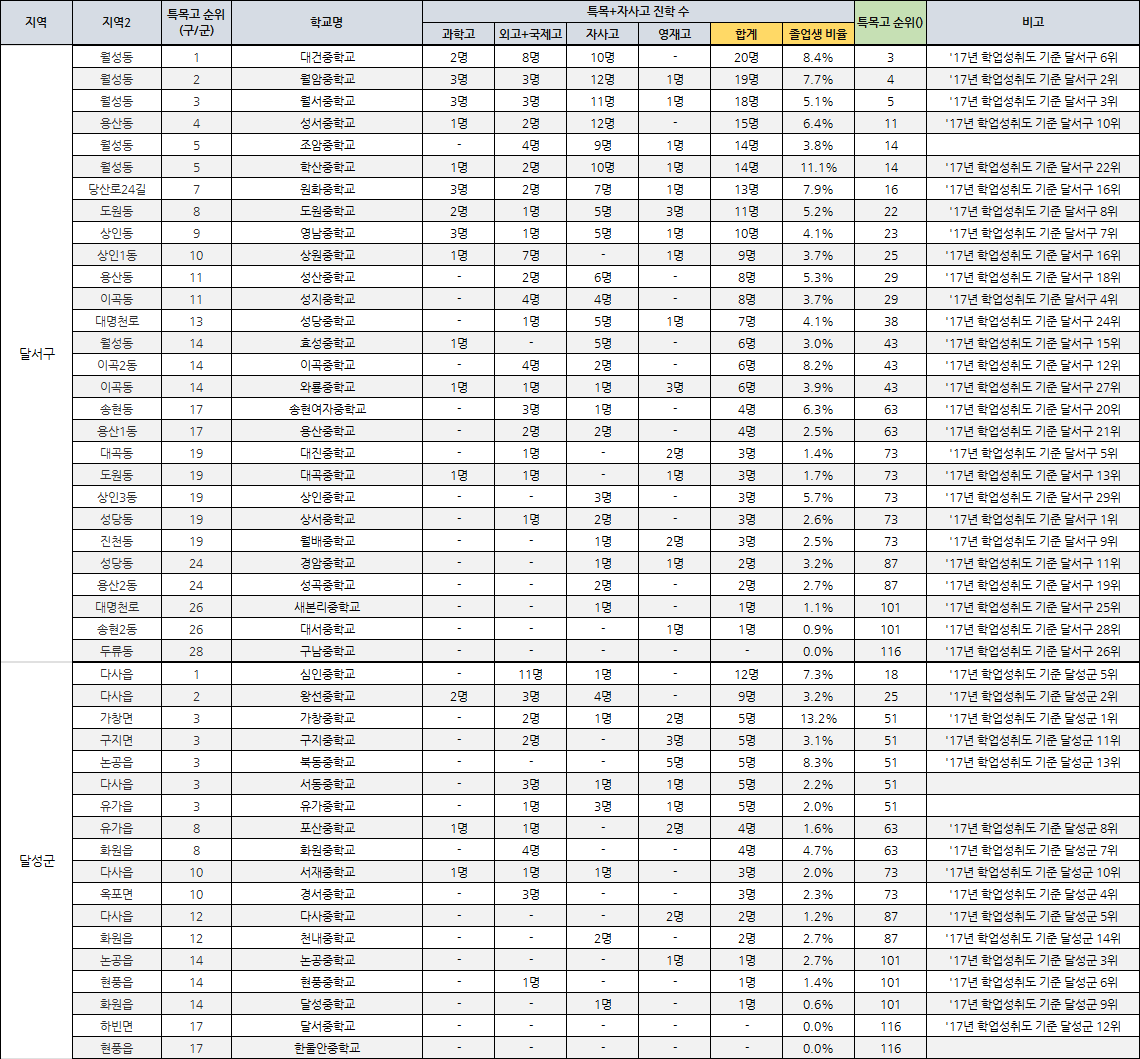
Task: Select the 영재고 column header
Action: pos(674,34)
